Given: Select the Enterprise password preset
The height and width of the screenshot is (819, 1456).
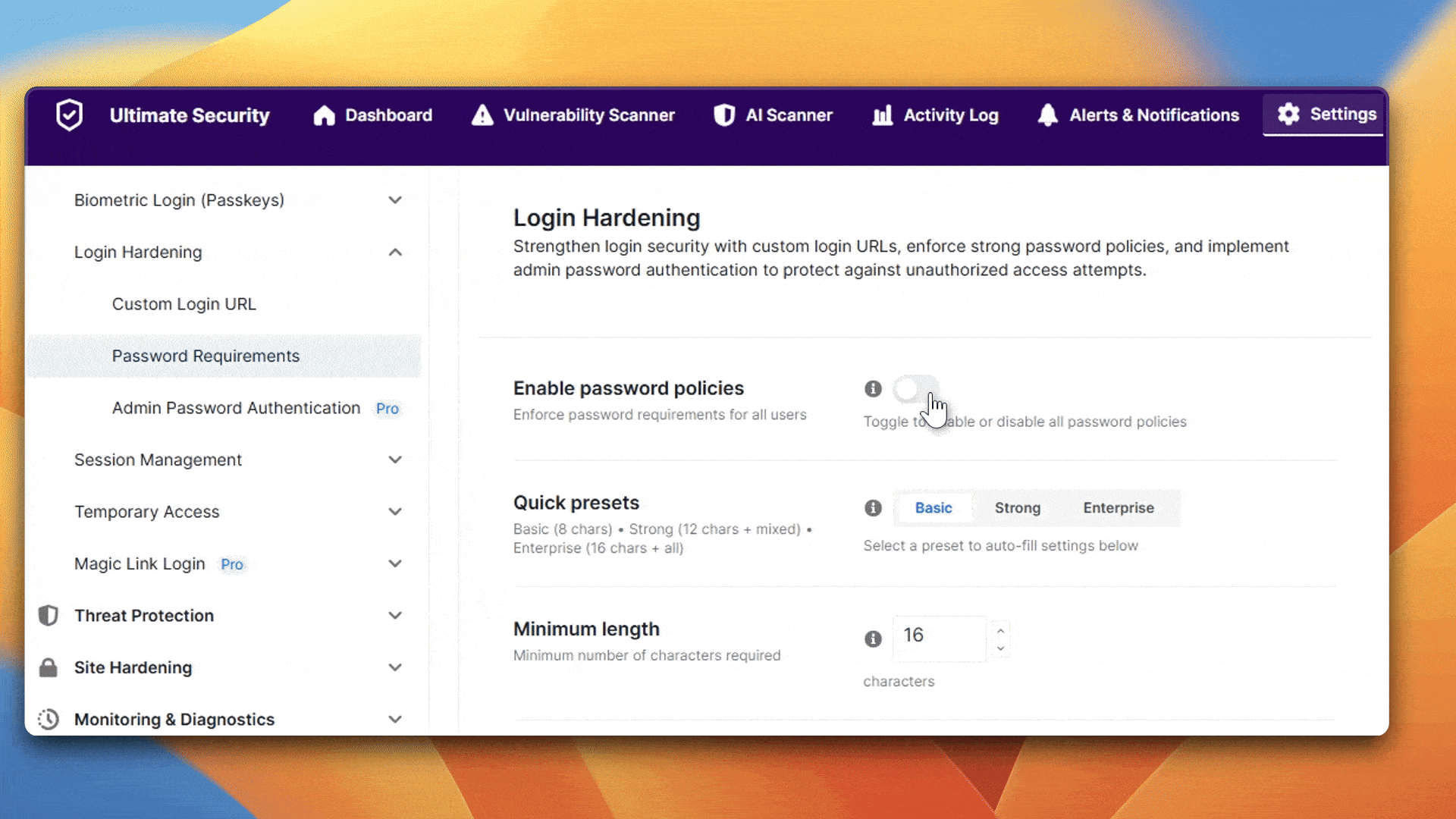Looking at the screenshot, I should tap(1118, 508).
